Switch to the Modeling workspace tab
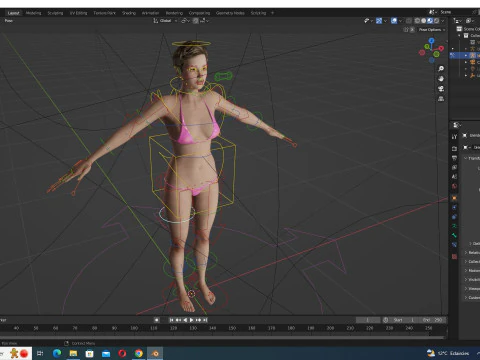Viewport: 480px width, 360px height. click(x=33, y=13)
